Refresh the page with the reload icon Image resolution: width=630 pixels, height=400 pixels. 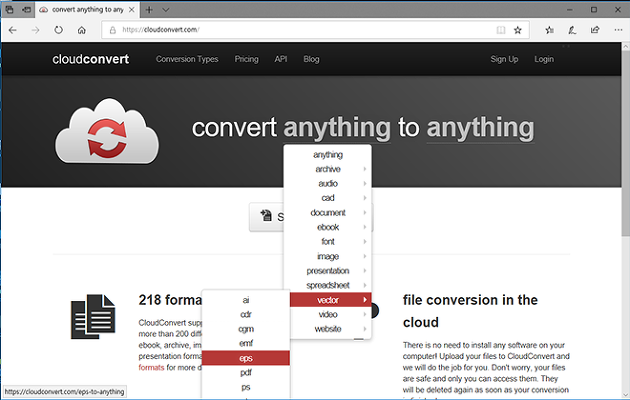pyautogui.click(x=59, y=30)
